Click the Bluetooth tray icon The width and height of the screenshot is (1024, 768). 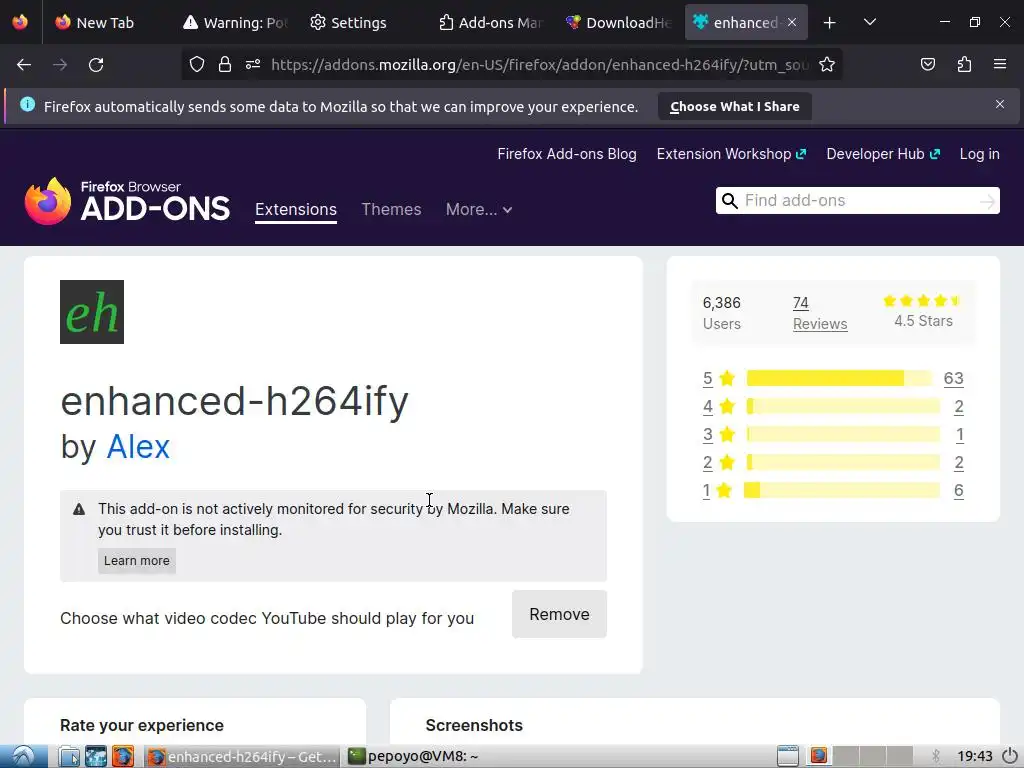click(x=936, y=756)
